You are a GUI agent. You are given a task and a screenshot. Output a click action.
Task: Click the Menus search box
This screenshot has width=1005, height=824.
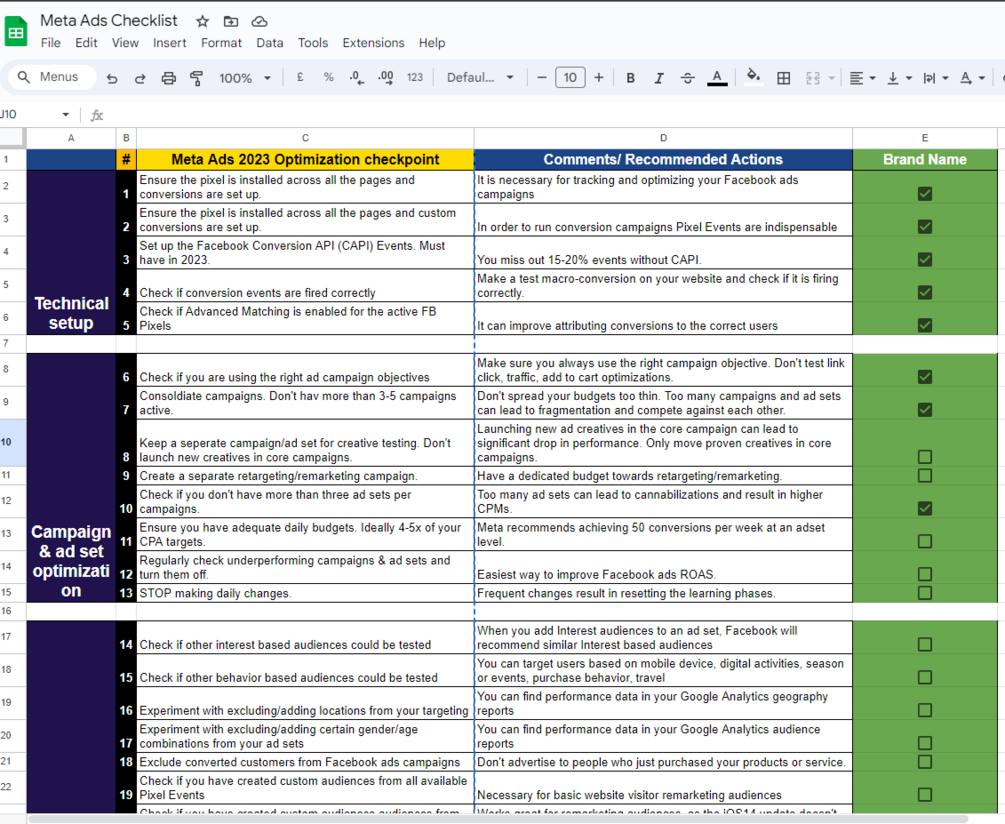(53, 77)
